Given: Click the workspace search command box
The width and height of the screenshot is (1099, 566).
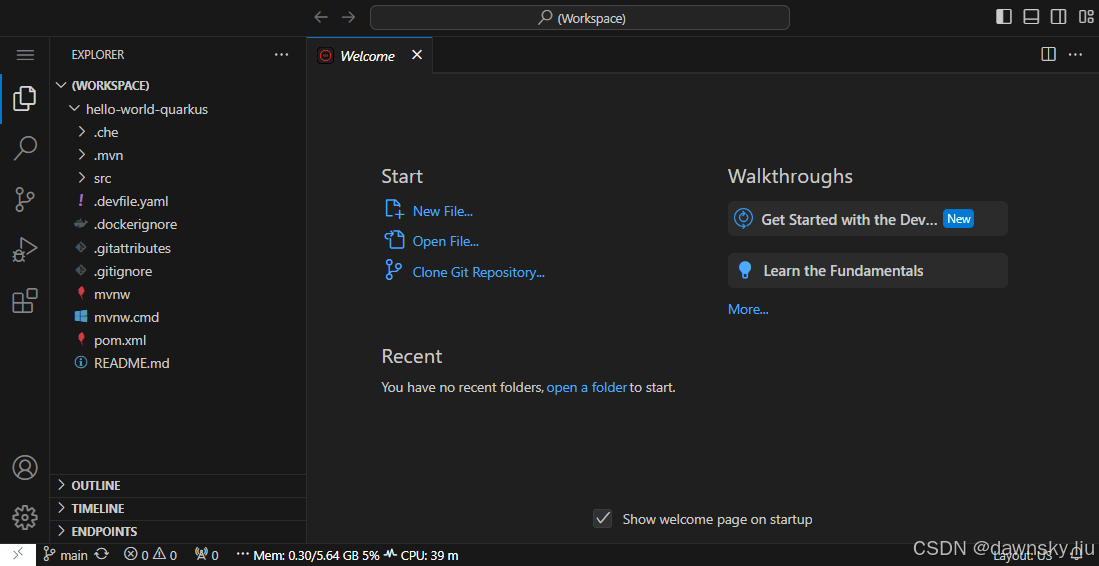Looking at the screenshot, I should tap(580, 18).
